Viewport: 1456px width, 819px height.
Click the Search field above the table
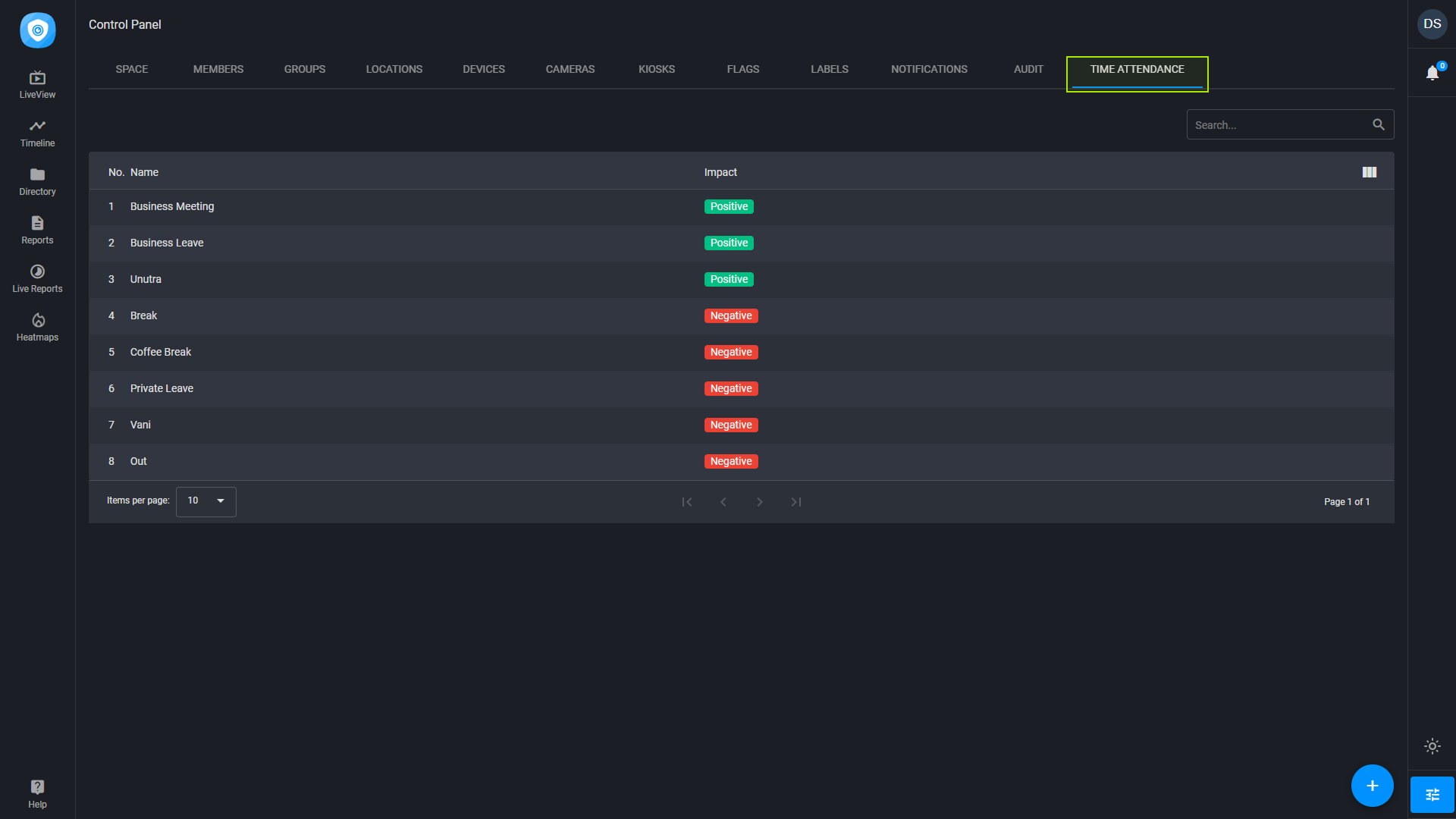[x=1282, y=124]
